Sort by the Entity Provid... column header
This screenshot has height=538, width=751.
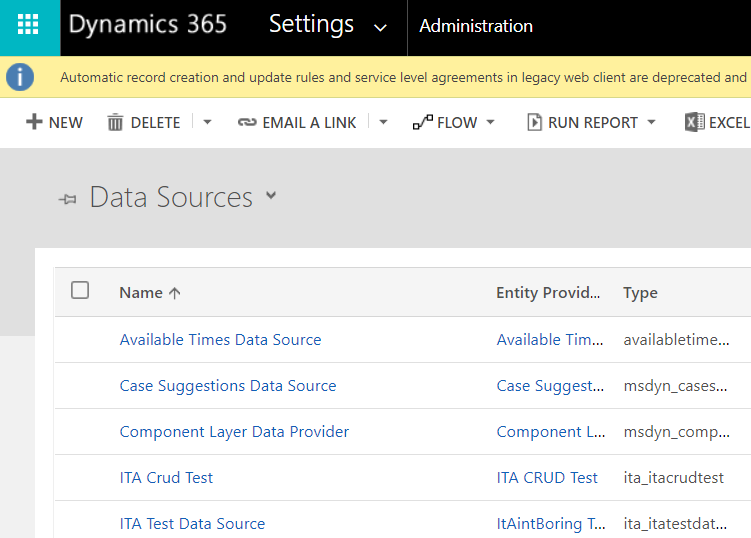pos(548,293)
